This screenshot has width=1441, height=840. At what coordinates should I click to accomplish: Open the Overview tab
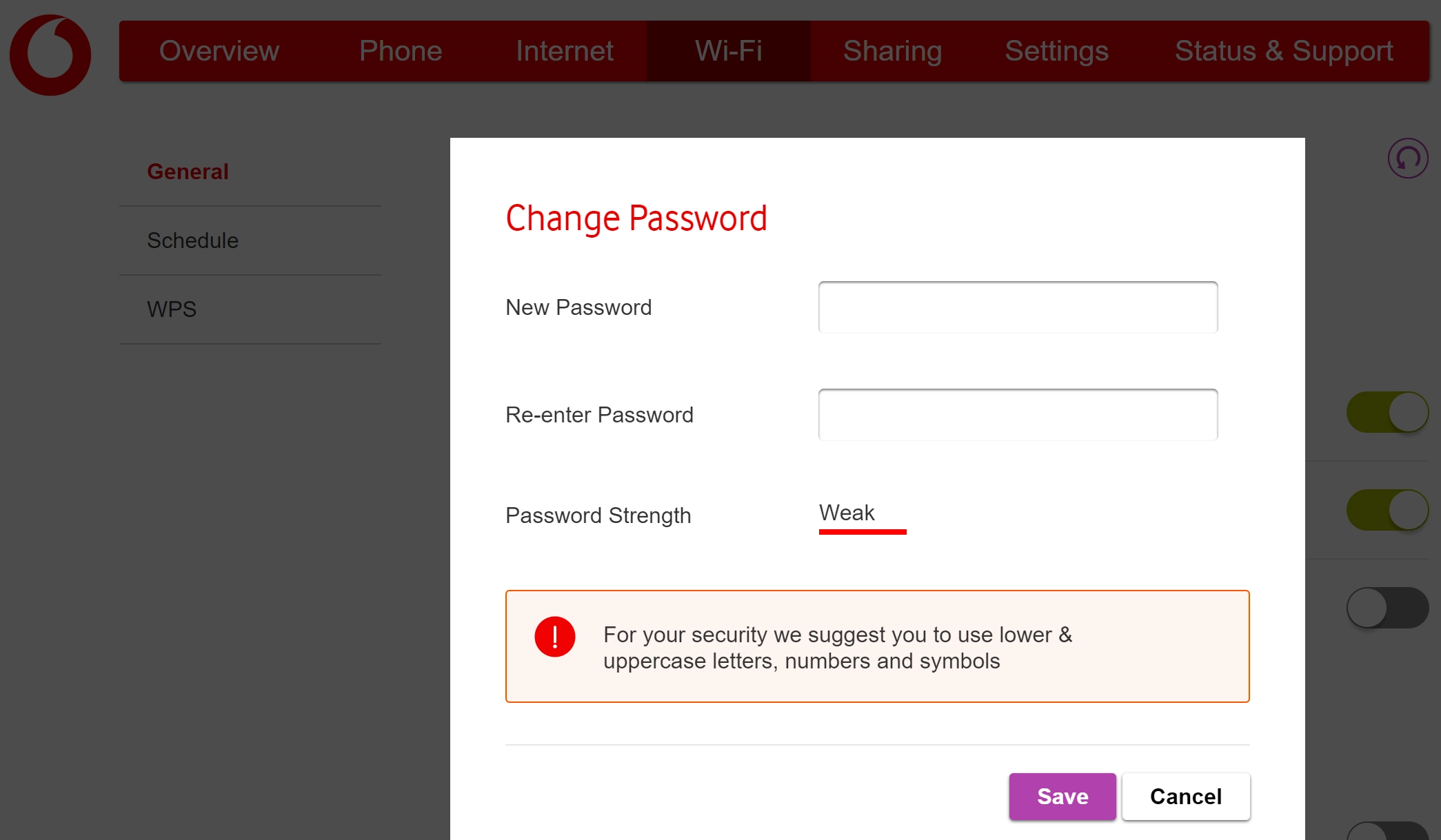(x=219, y=51)
